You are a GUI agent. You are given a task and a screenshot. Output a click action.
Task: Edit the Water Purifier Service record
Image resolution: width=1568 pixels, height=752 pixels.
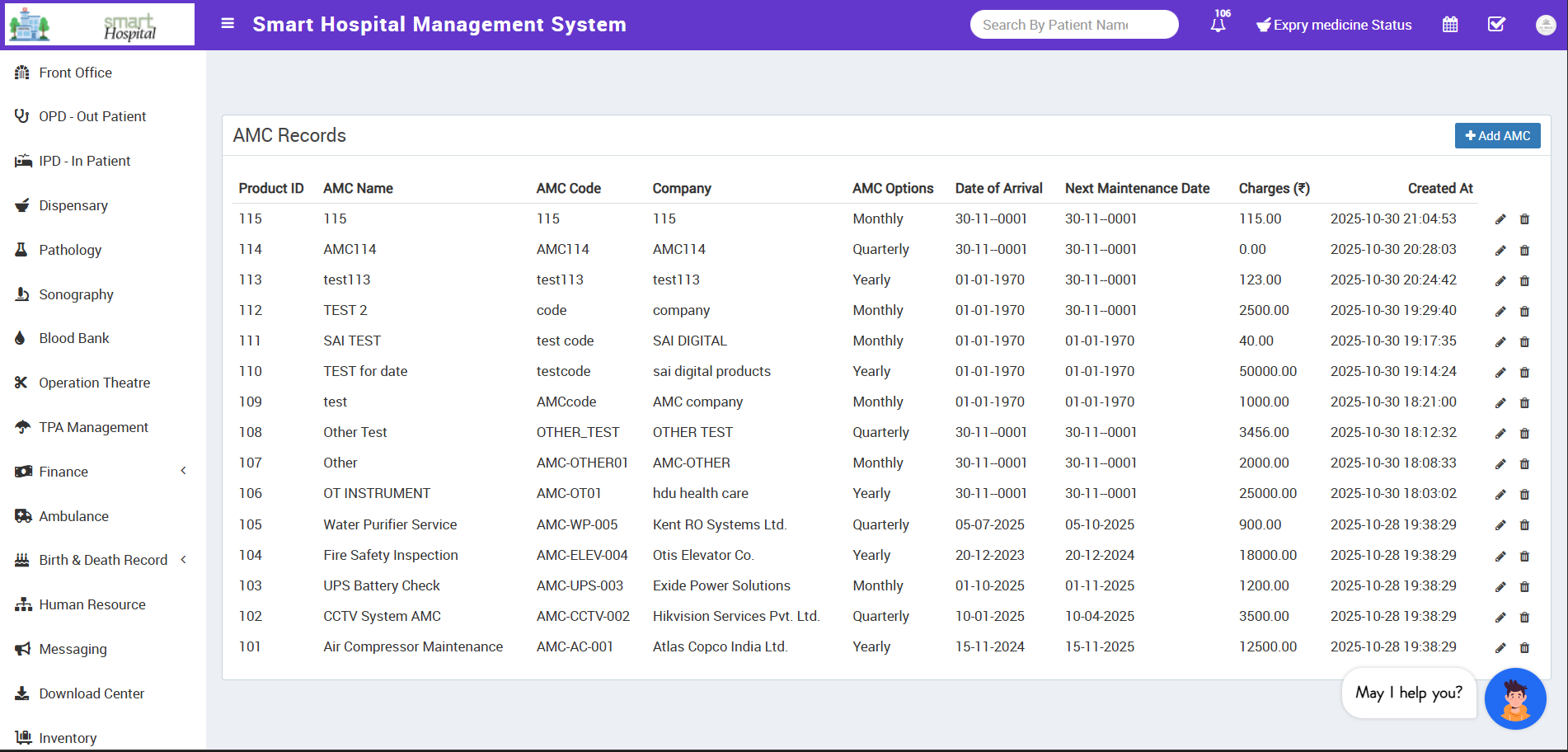[1500, 525]
